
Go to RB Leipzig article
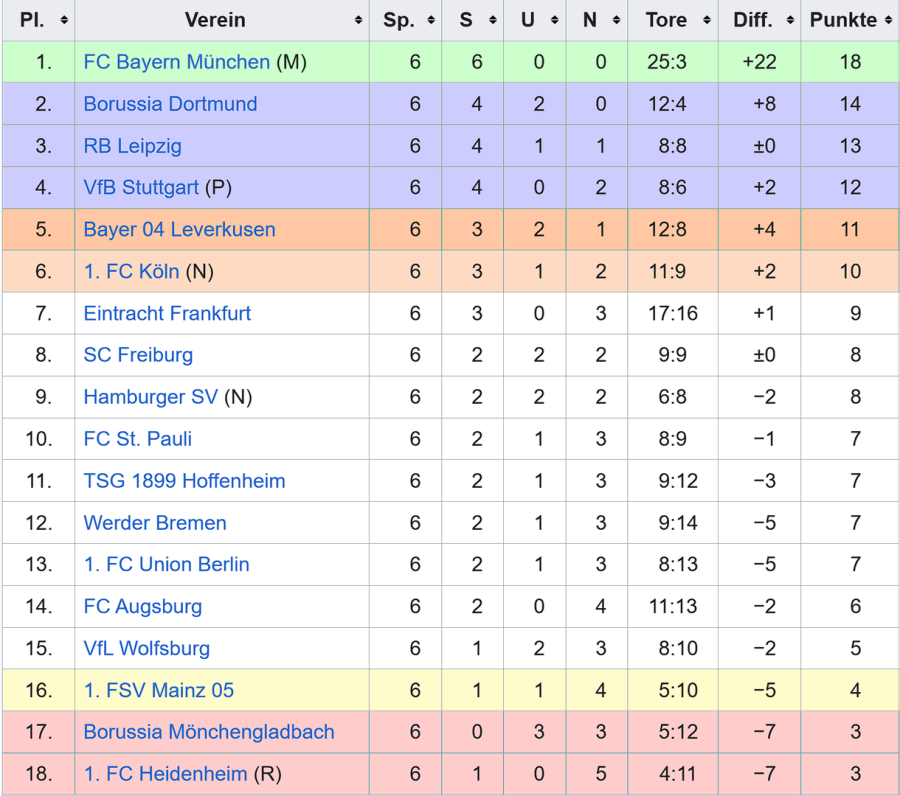pos(132,146)
